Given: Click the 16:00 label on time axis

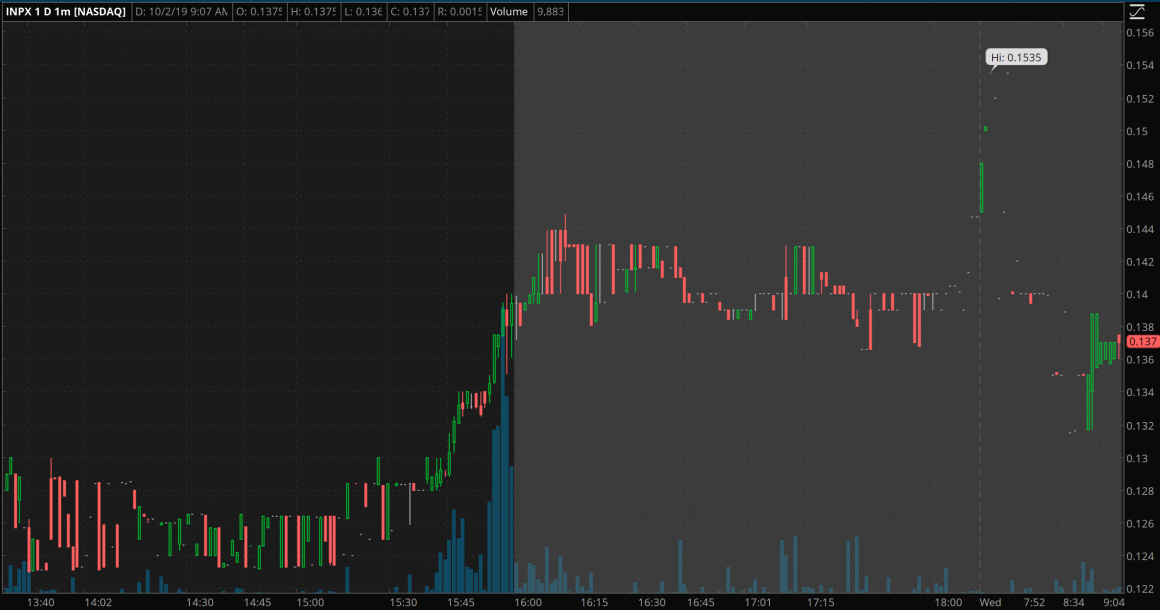Looking at the screenshot, I should [x=527, y=602].
